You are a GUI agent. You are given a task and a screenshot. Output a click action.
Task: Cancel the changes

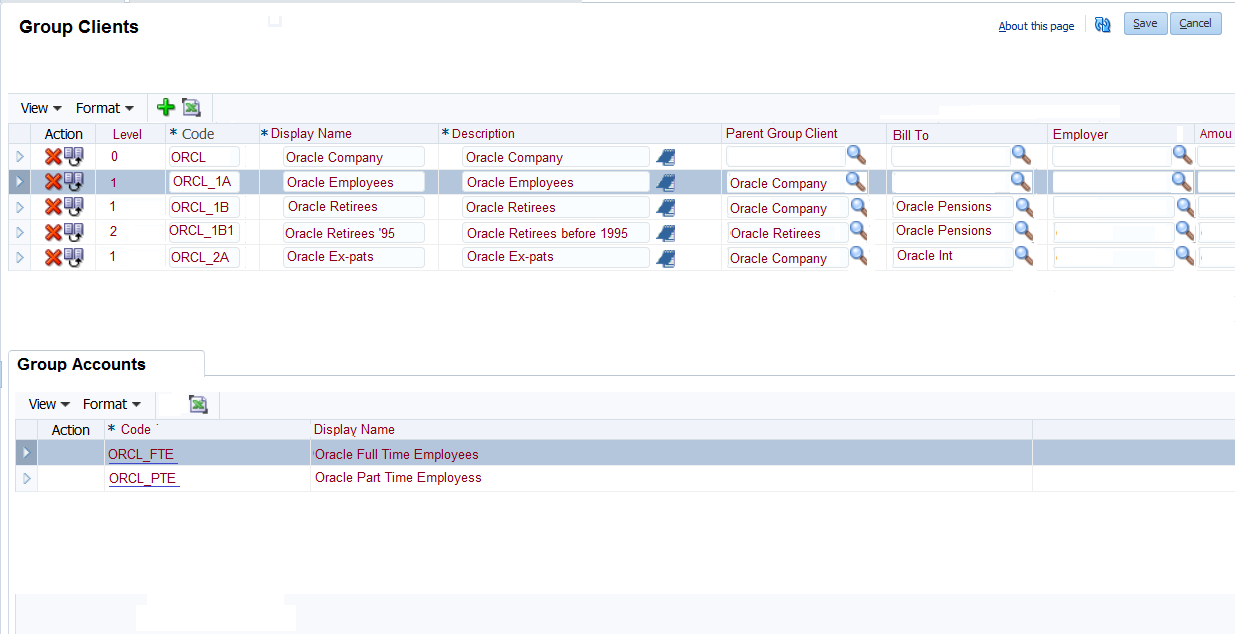(x=1196, y=23)
